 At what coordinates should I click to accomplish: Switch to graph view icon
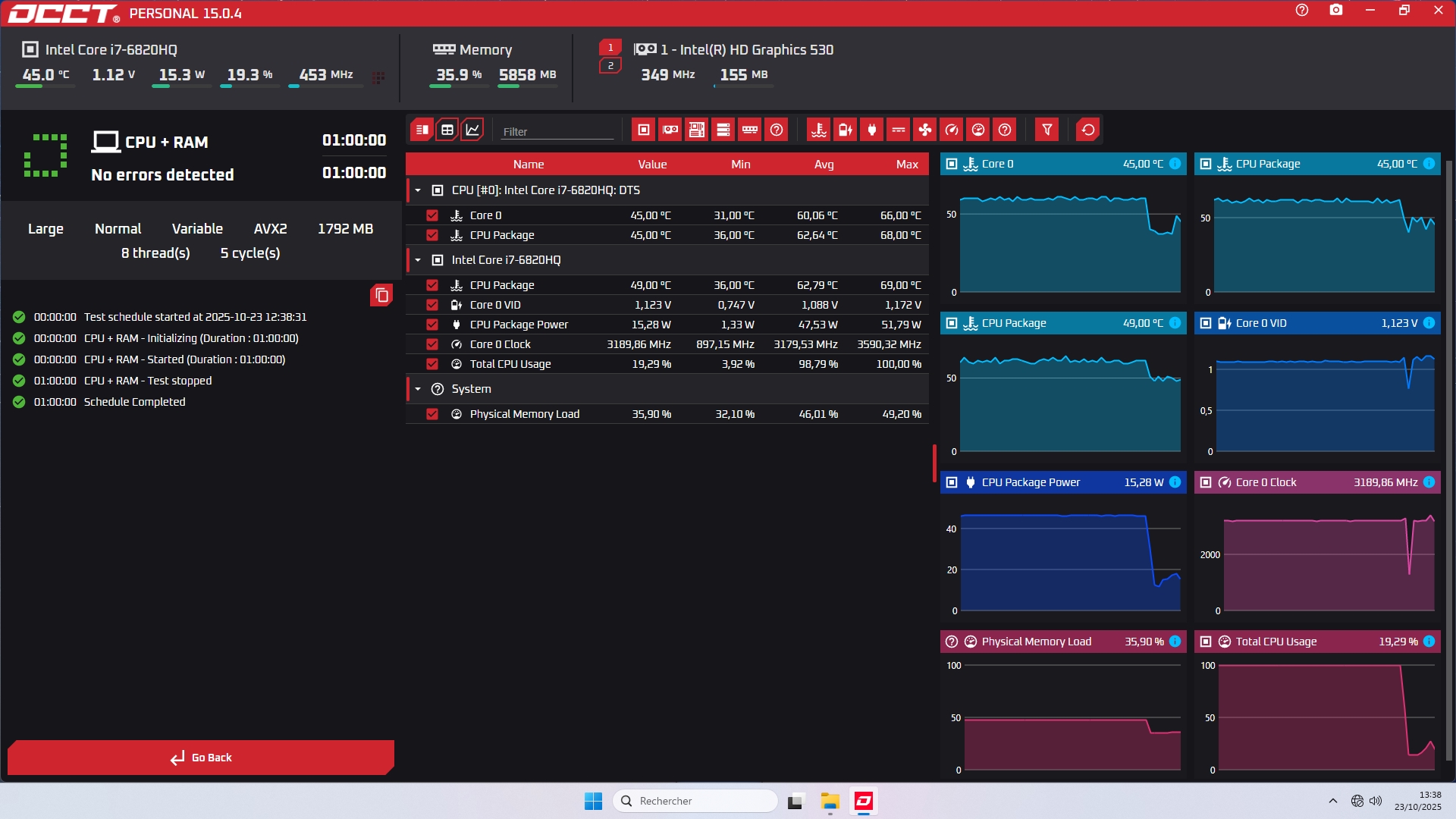click(472, 130)
